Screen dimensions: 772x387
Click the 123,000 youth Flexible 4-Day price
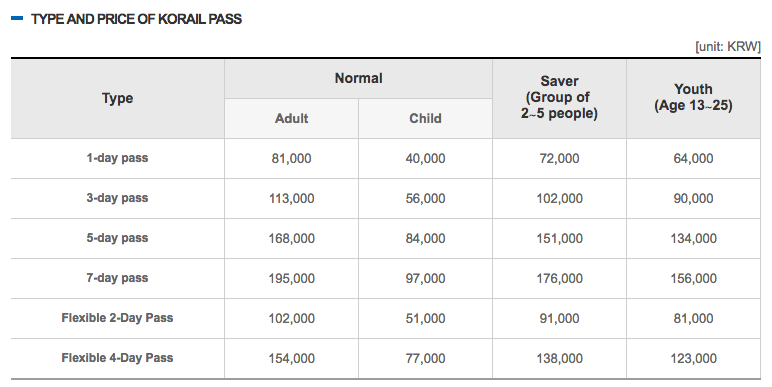693,358
